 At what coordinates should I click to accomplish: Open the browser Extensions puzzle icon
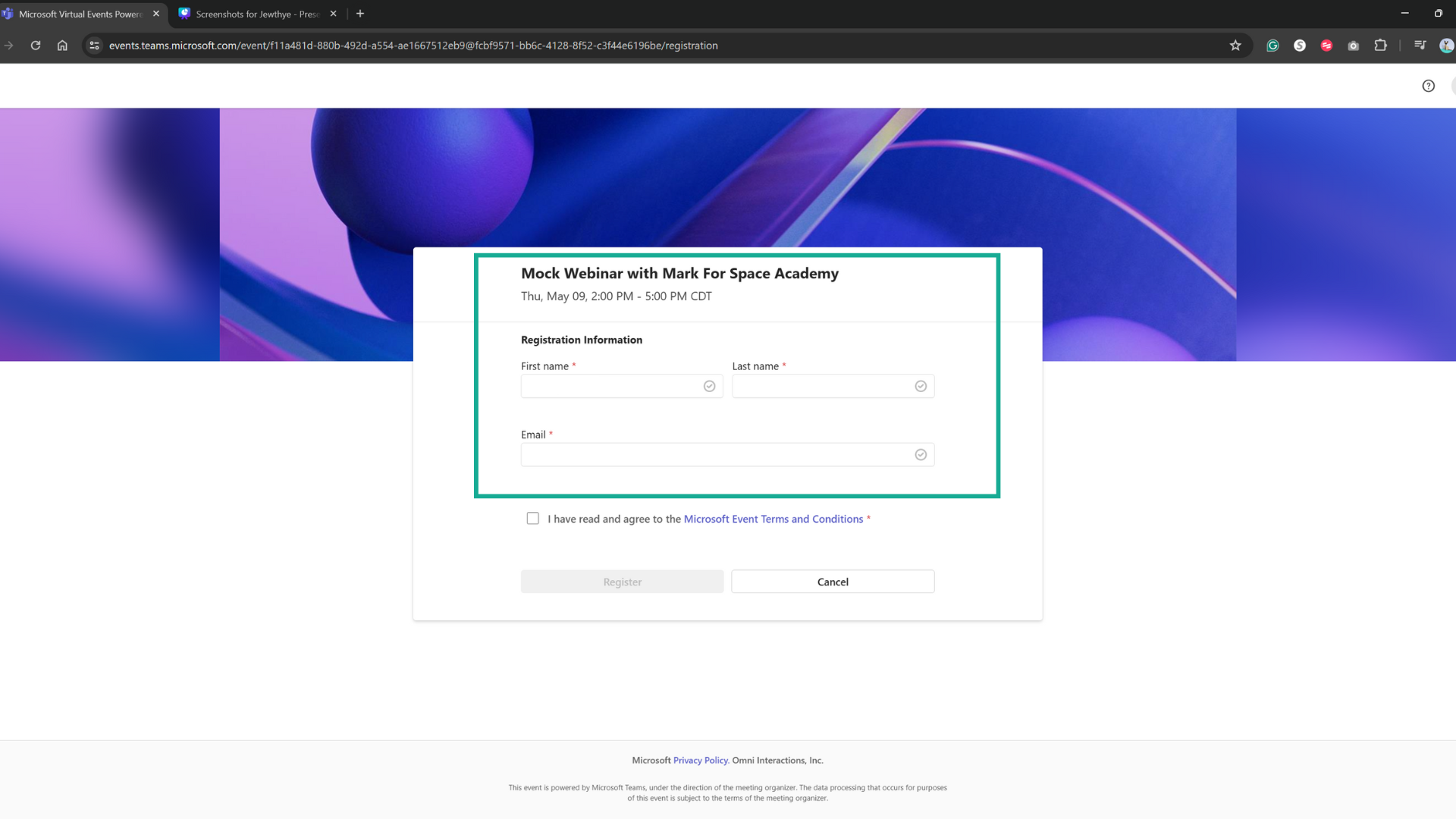1380,45
